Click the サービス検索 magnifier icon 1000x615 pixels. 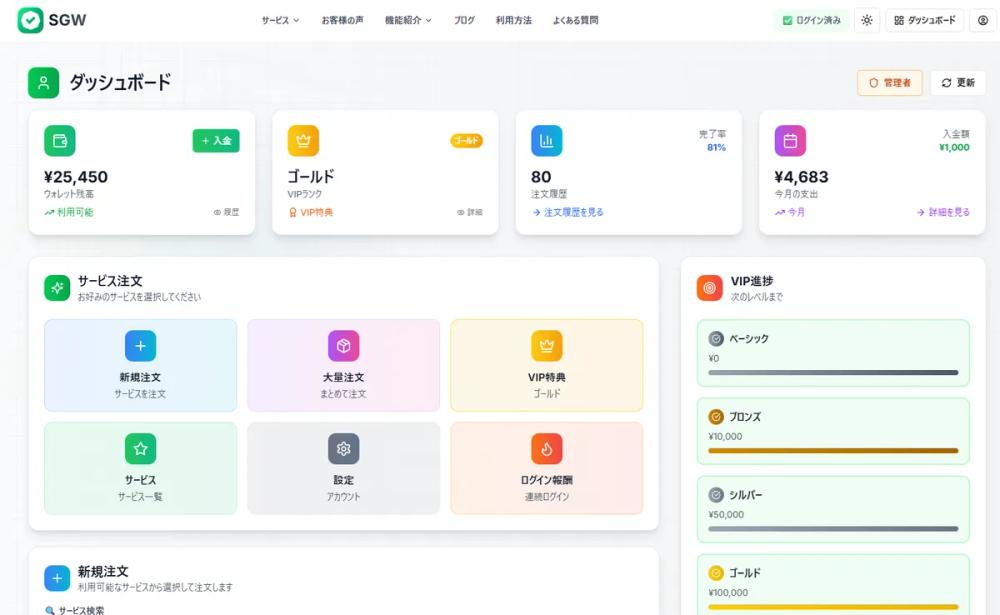(x=50, y=611)
